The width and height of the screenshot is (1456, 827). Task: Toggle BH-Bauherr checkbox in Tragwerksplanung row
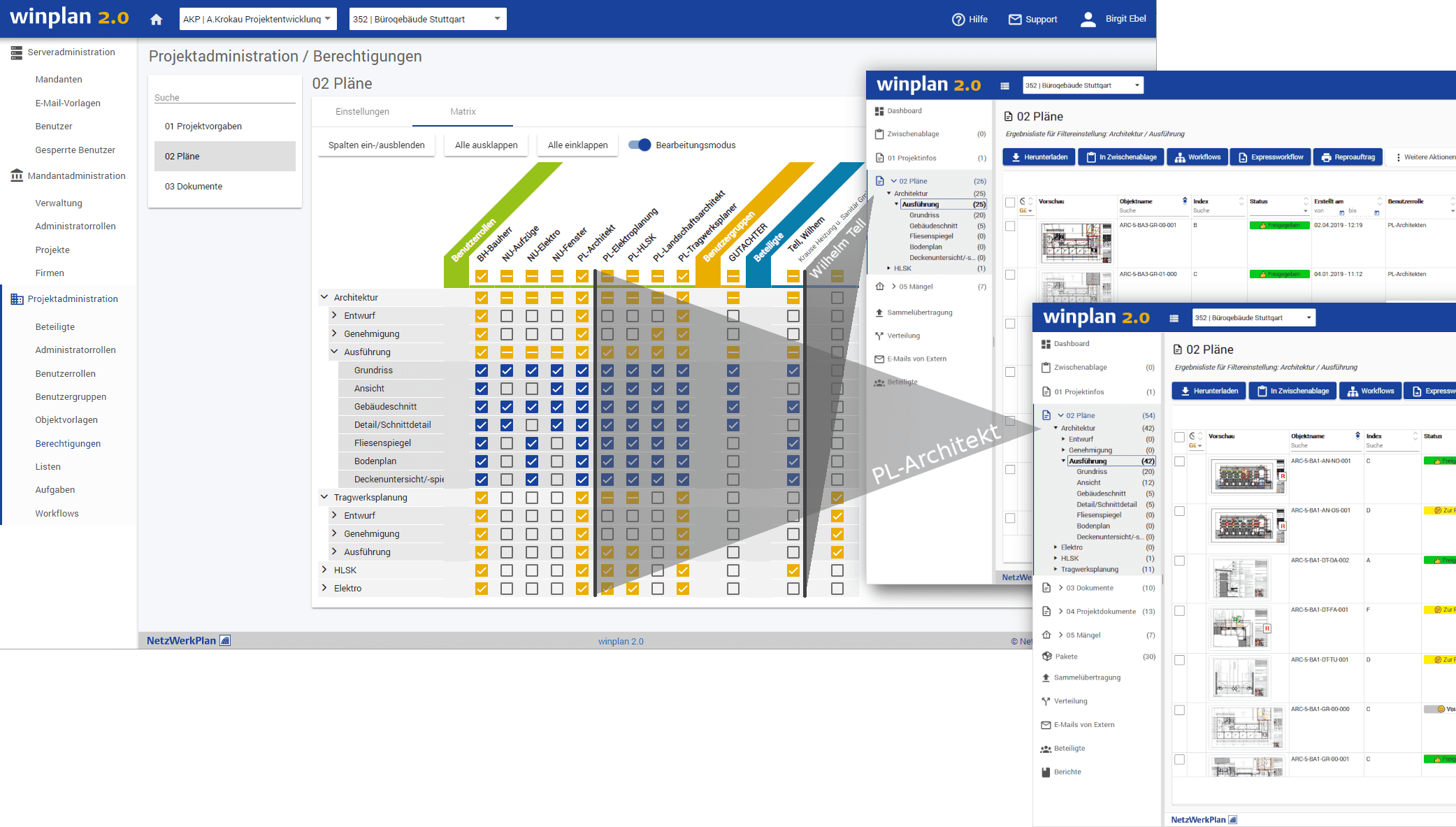click(x=482, y=498)
